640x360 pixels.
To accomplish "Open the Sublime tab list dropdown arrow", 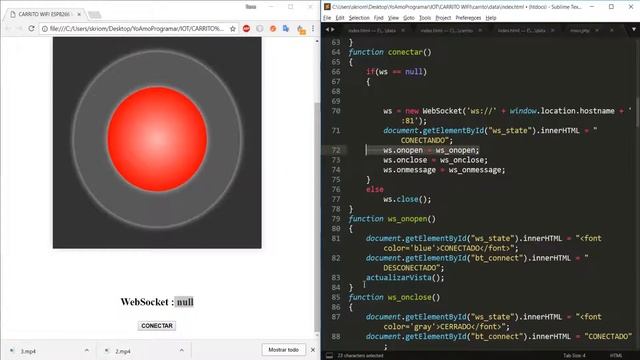I will (633, 30).
